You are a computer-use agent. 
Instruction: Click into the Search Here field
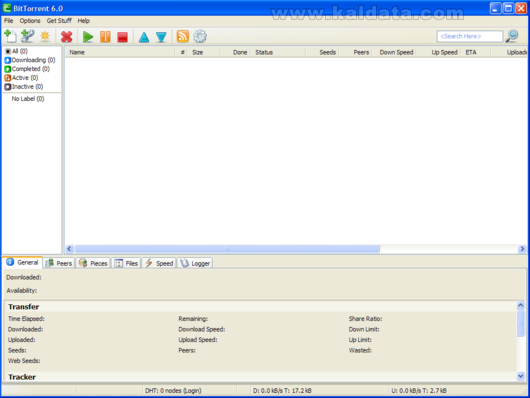click(x=469, y=36)
